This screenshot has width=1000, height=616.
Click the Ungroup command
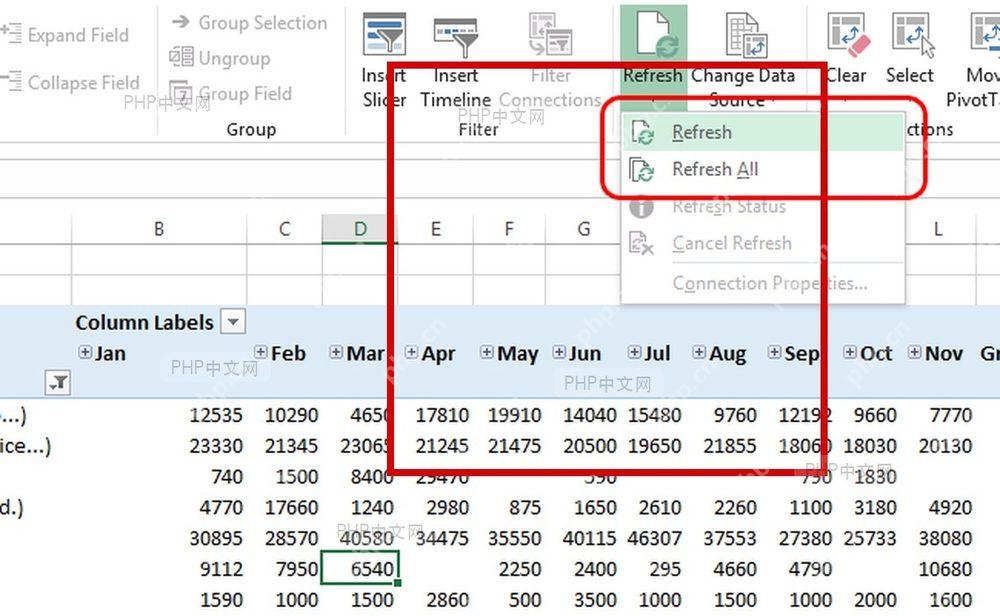coord(220,58)
